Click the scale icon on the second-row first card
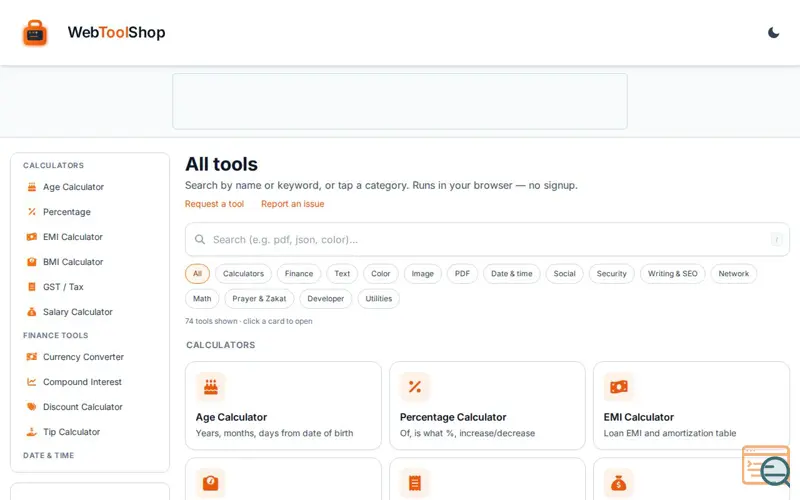The image size is (800, 500). tap(211, 483)
